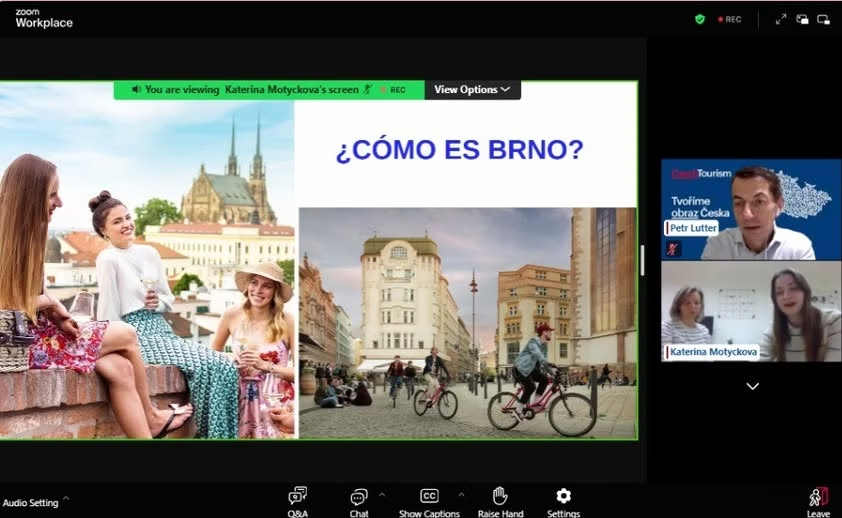The height and width of the screenshot is (518, 842).
Task: Click the Zoom Workplace logo
Action: [x=43, y=18]
